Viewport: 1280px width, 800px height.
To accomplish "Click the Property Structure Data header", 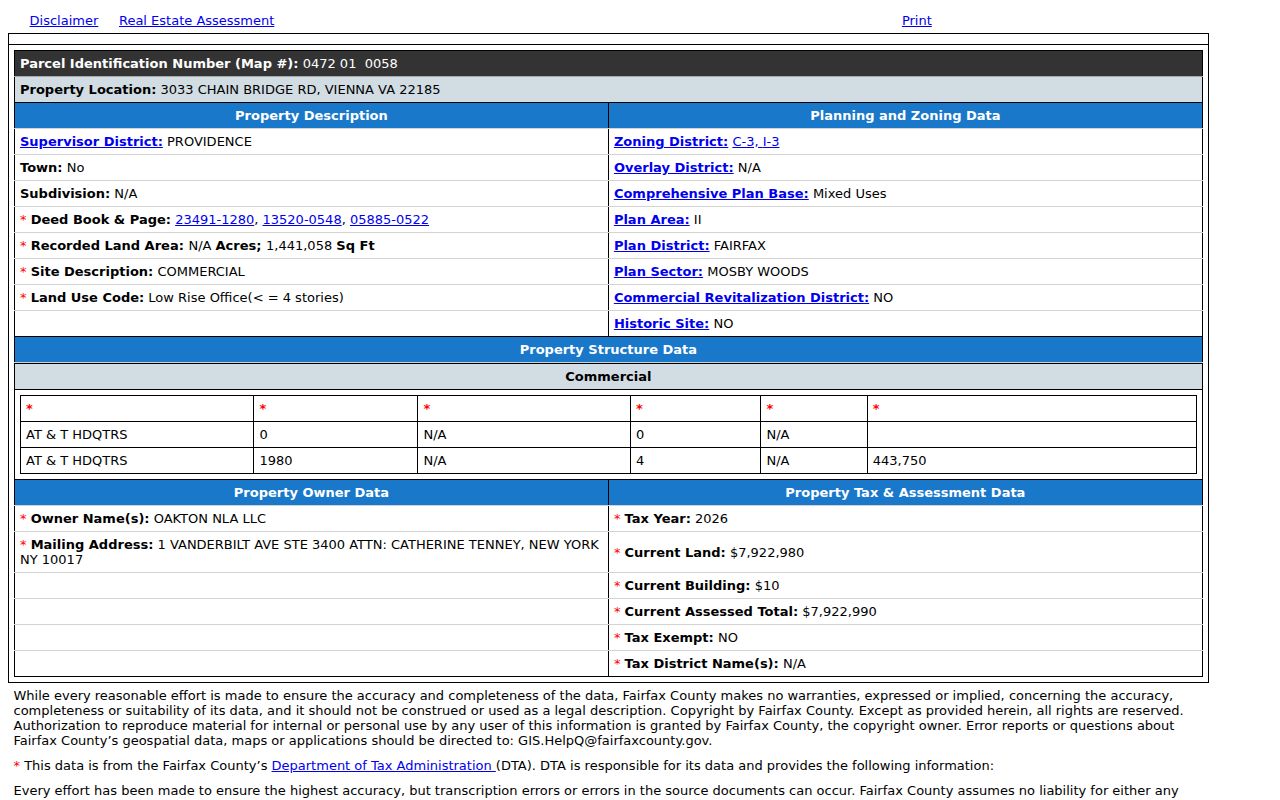I will tap(608, 349).
